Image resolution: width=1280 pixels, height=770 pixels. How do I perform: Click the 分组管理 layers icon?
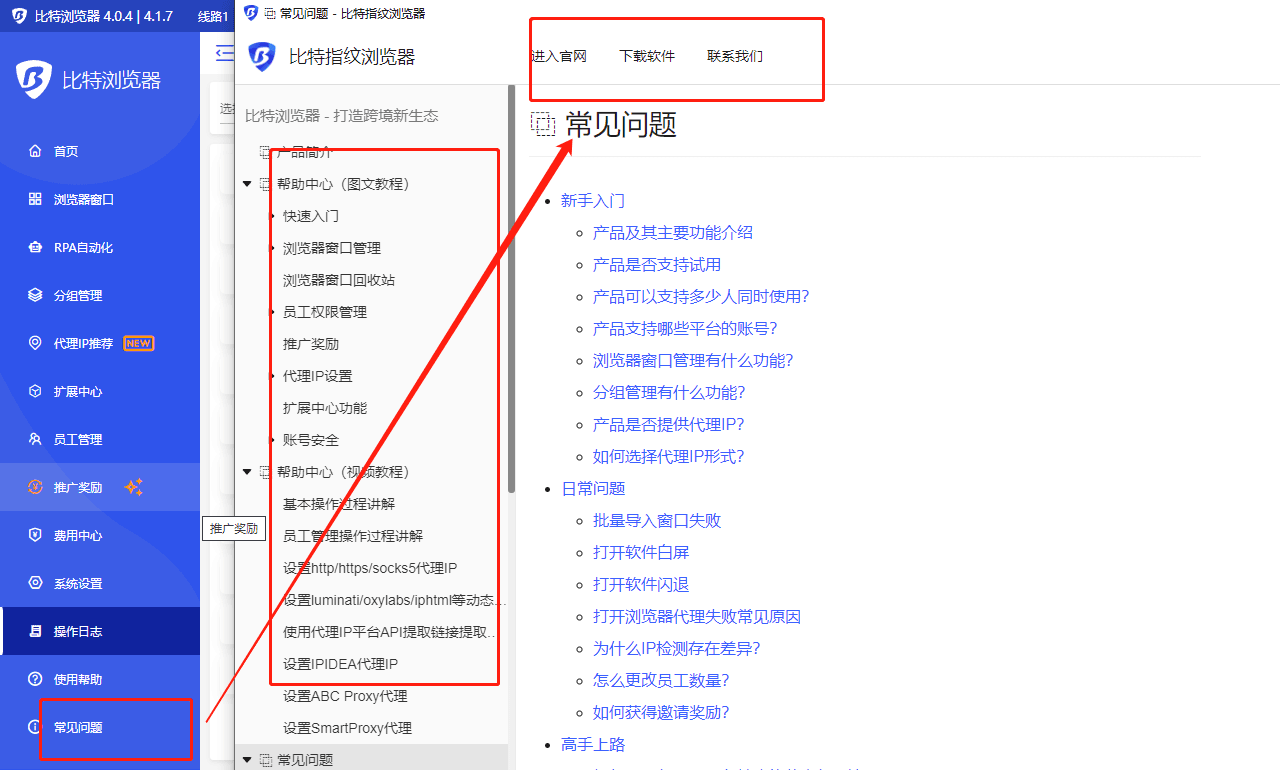point(35,295)
